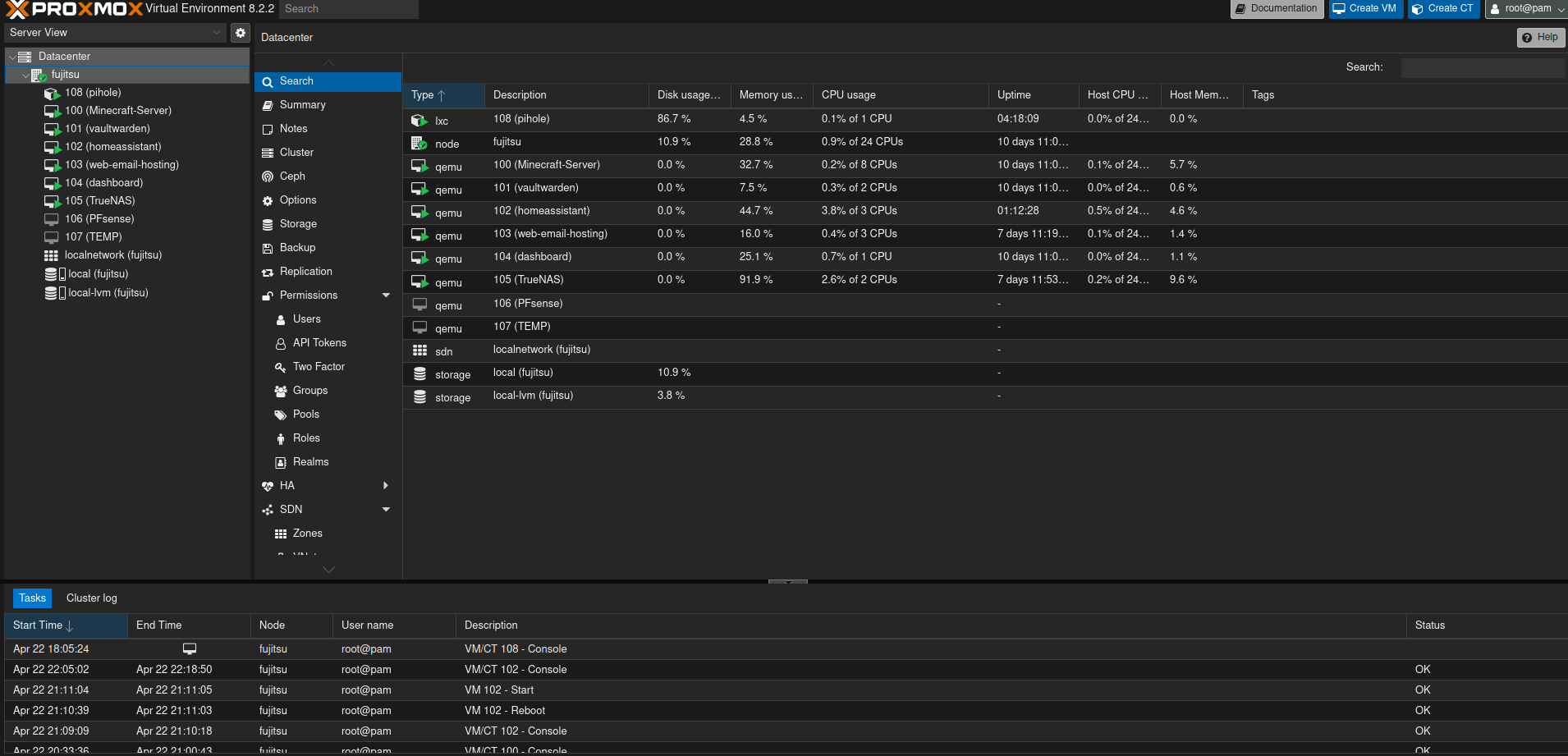Open the Server View dropdown
Viewport: 1568px width, 756px height.
click(217, 33)
